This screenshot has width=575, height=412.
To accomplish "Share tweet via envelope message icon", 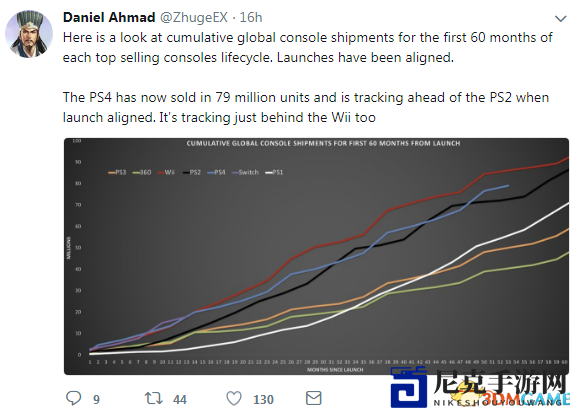I will (314, 398).
